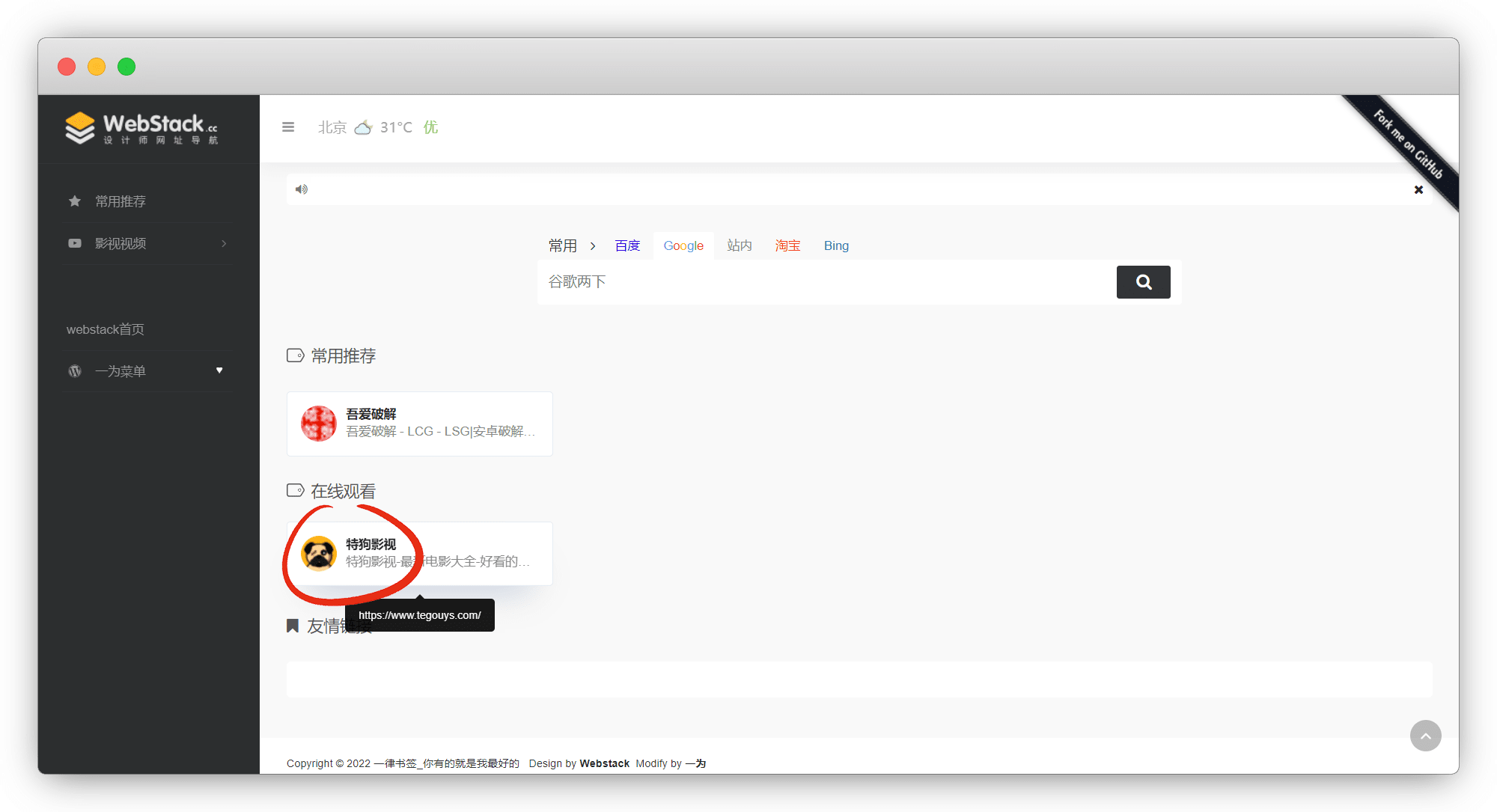Click the 特狗影视 pug dog icon
Screen dimensions: 1497x812
(319, 554)
